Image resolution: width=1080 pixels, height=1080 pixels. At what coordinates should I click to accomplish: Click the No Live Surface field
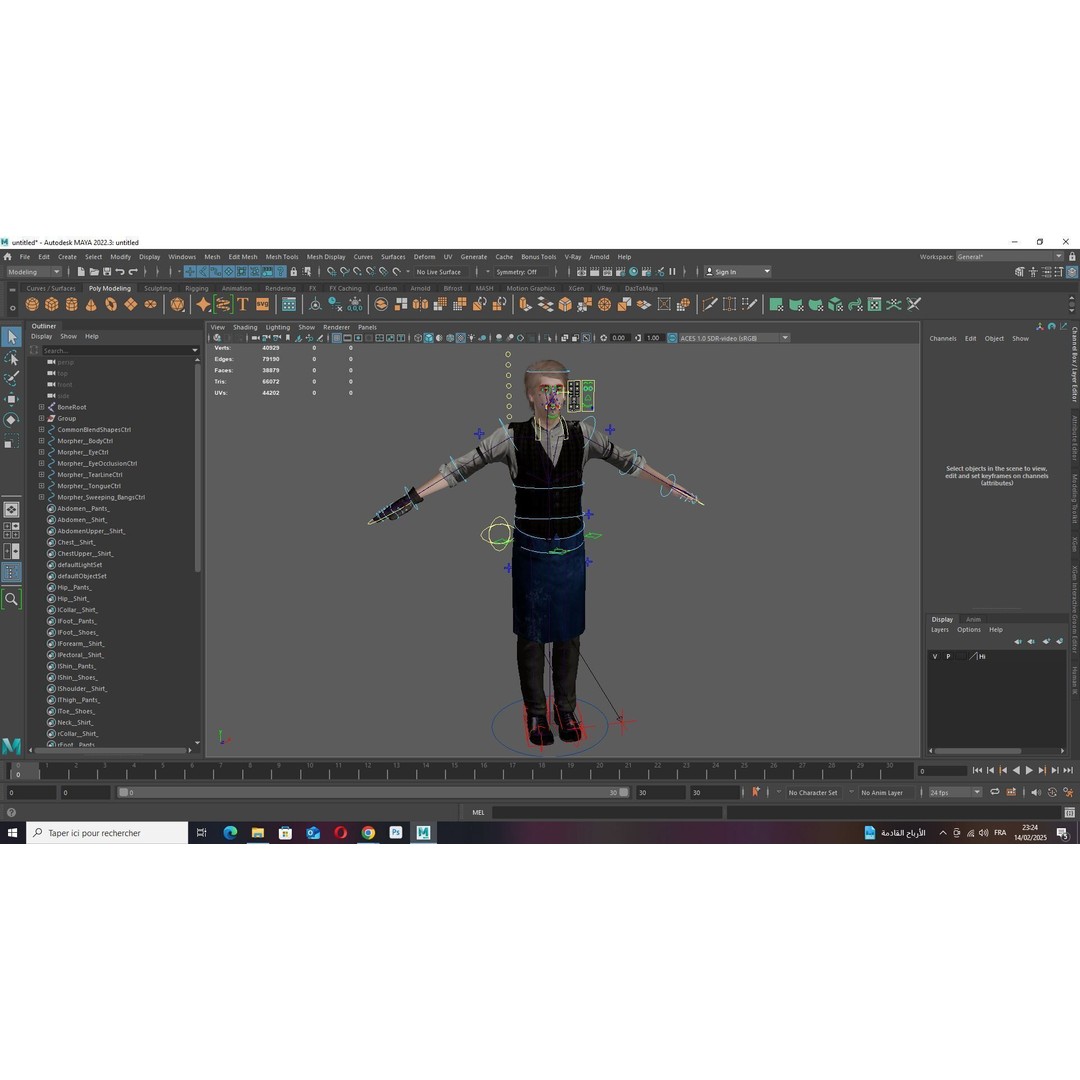441,272
